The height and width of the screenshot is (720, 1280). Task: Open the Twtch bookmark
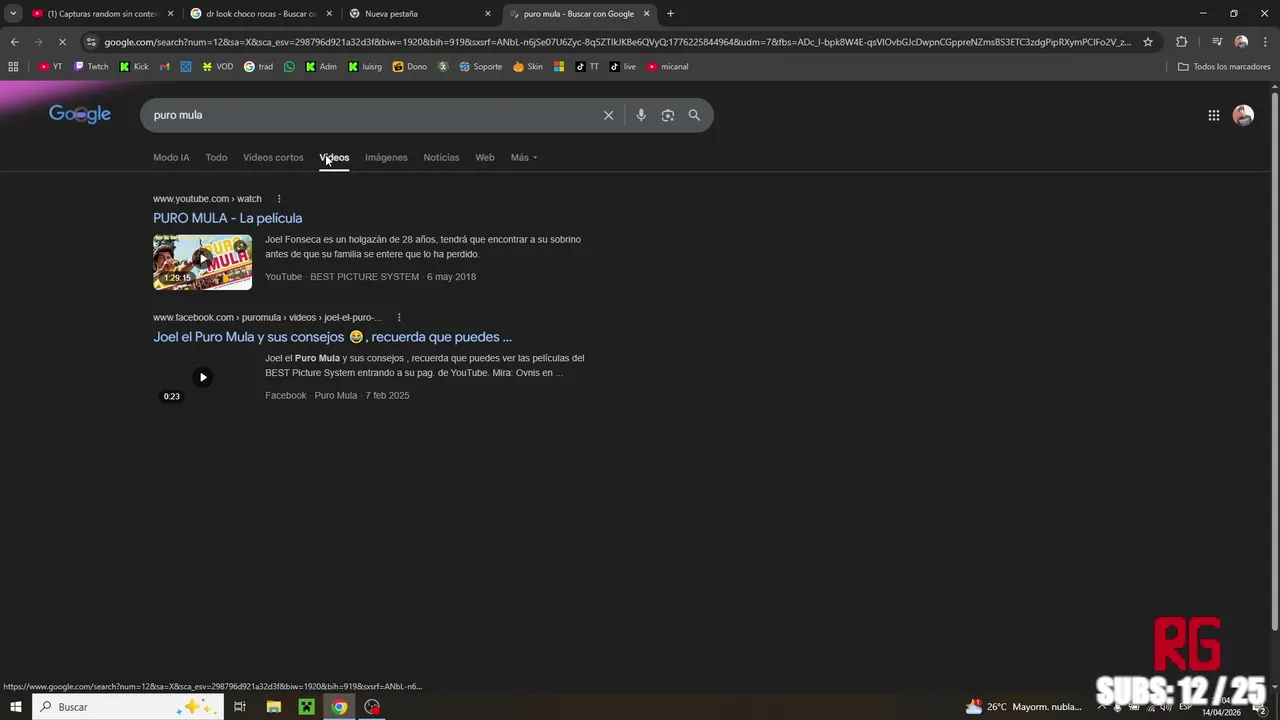(x=91, y=67)
